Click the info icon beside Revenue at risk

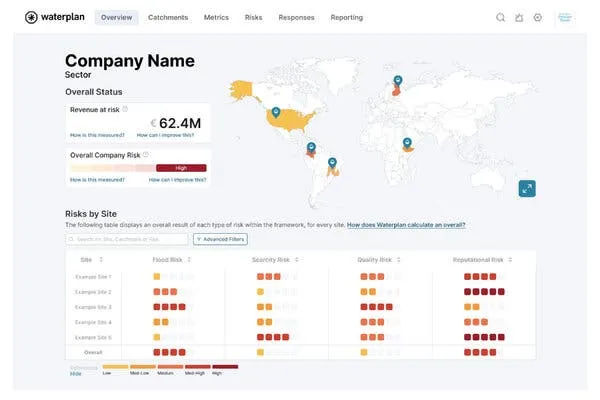click(125, 109)
